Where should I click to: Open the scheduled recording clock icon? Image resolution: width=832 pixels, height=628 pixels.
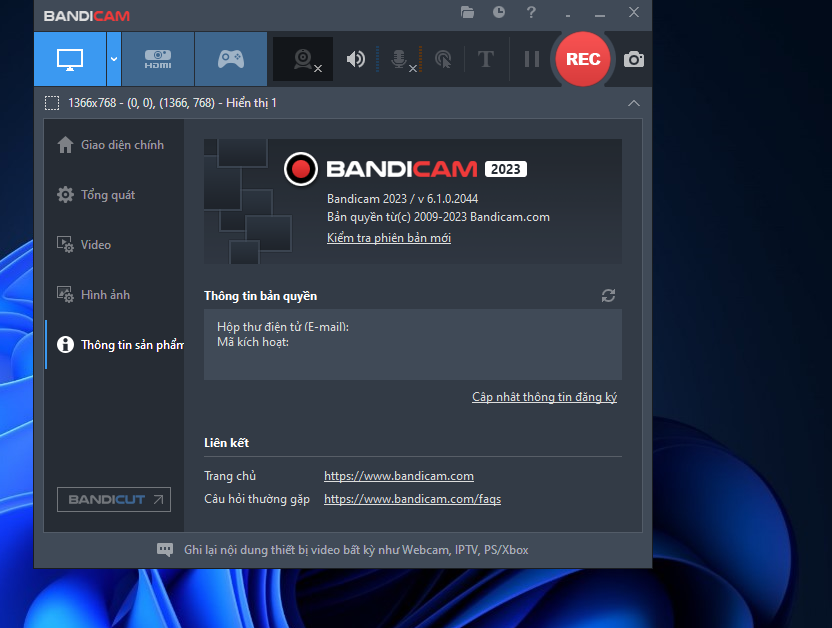[x=499, y=12]
